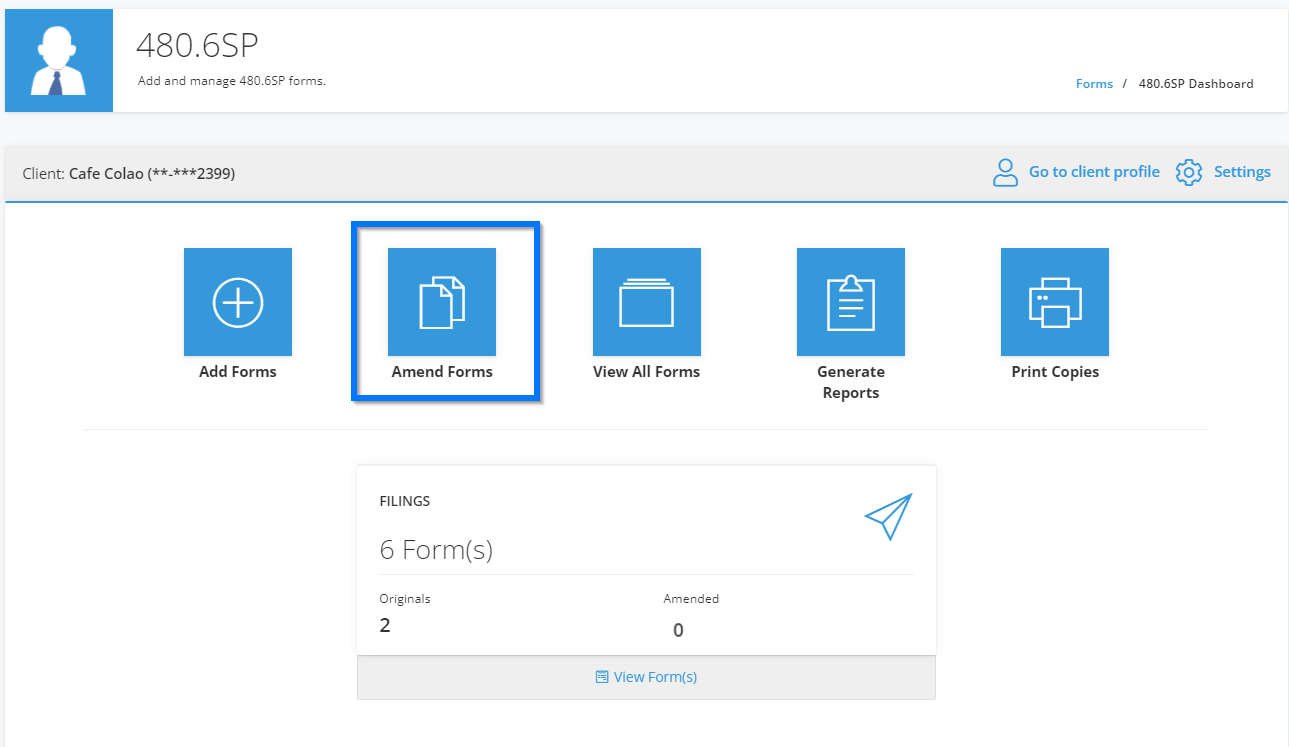The image size is (1289, 747).
Task: Click the 480.6SP Dashboard breadcrumb text
Action: coord(1196,84)
